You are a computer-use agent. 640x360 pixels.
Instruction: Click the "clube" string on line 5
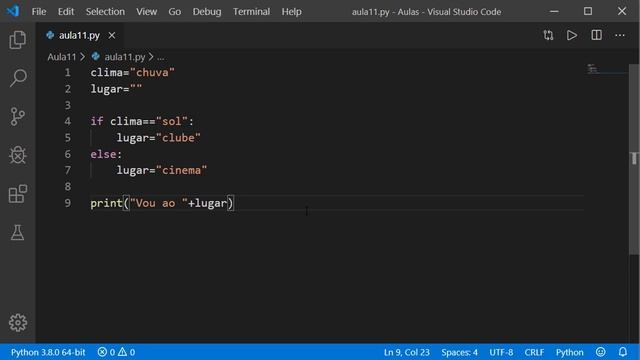point(178,138)
